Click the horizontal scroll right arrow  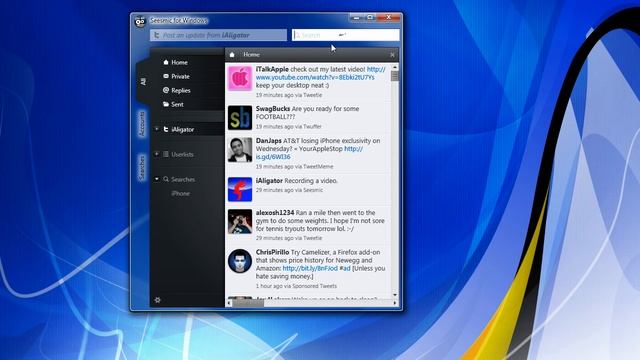(395, 303)
